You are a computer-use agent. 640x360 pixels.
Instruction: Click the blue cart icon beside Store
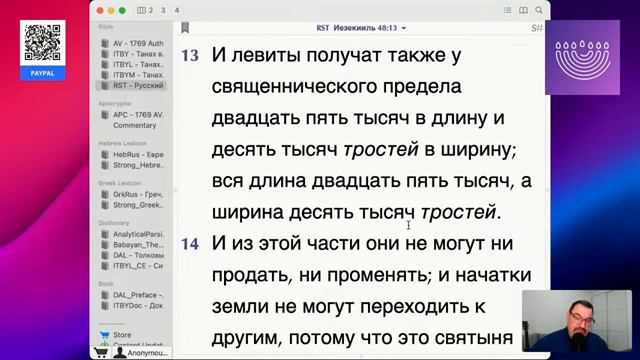[104, 335]
